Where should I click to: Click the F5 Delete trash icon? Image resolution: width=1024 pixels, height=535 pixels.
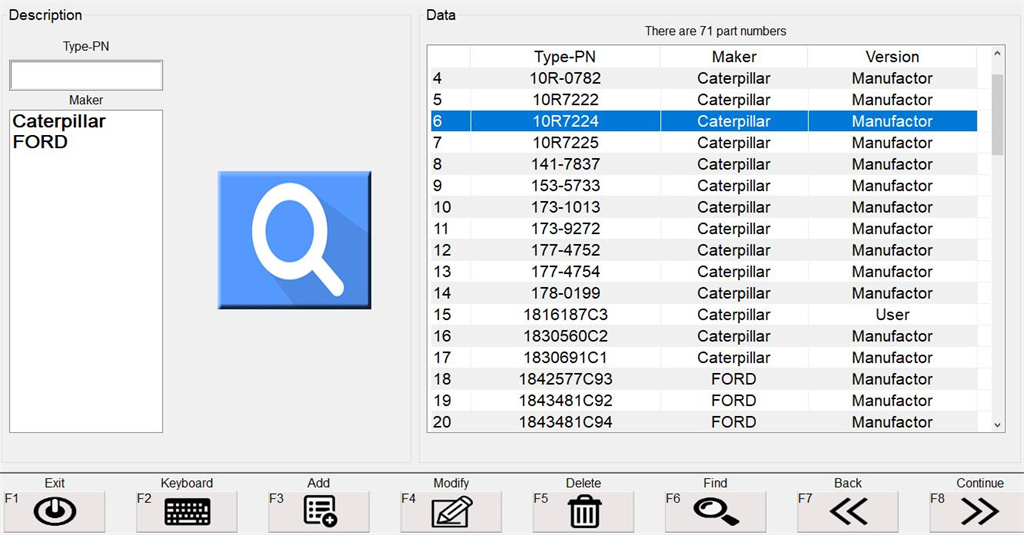[583, 512]
